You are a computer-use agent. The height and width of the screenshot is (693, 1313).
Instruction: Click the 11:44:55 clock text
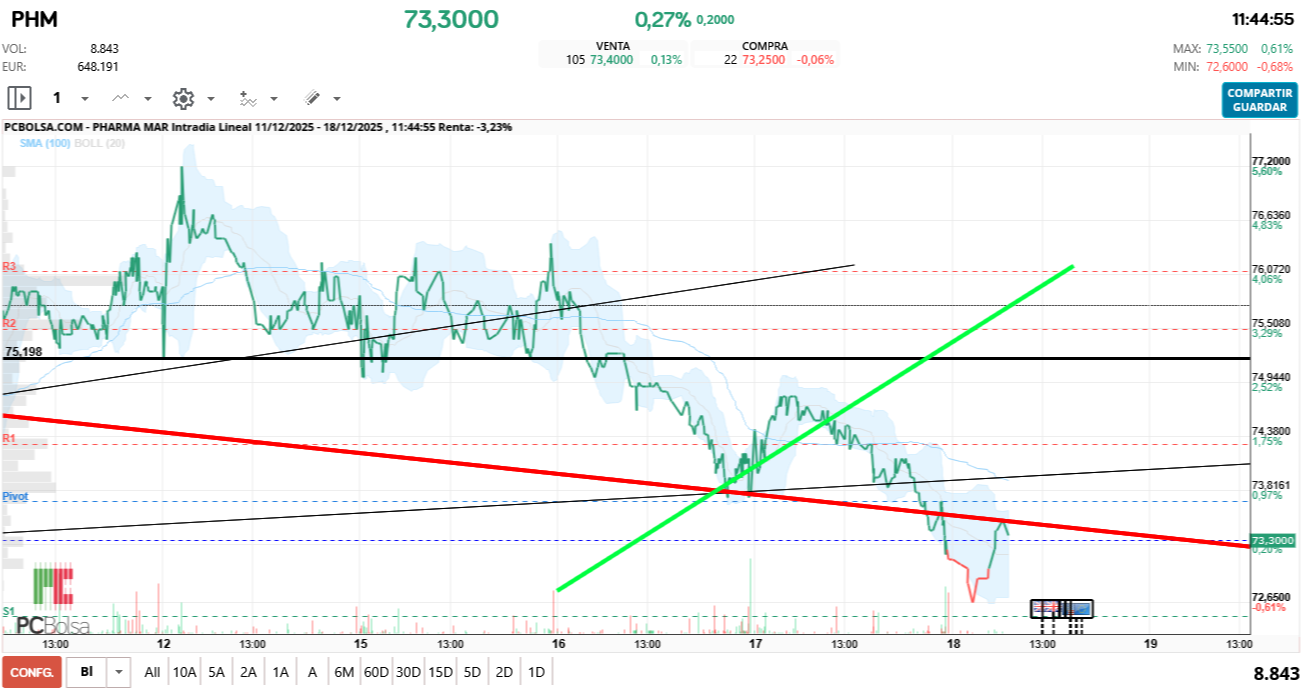pos(1263,19)
